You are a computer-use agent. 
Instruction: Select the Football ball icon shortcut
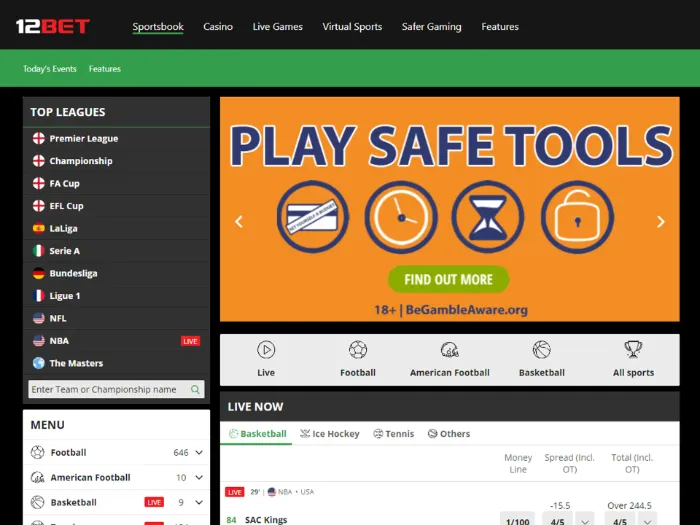358,350
